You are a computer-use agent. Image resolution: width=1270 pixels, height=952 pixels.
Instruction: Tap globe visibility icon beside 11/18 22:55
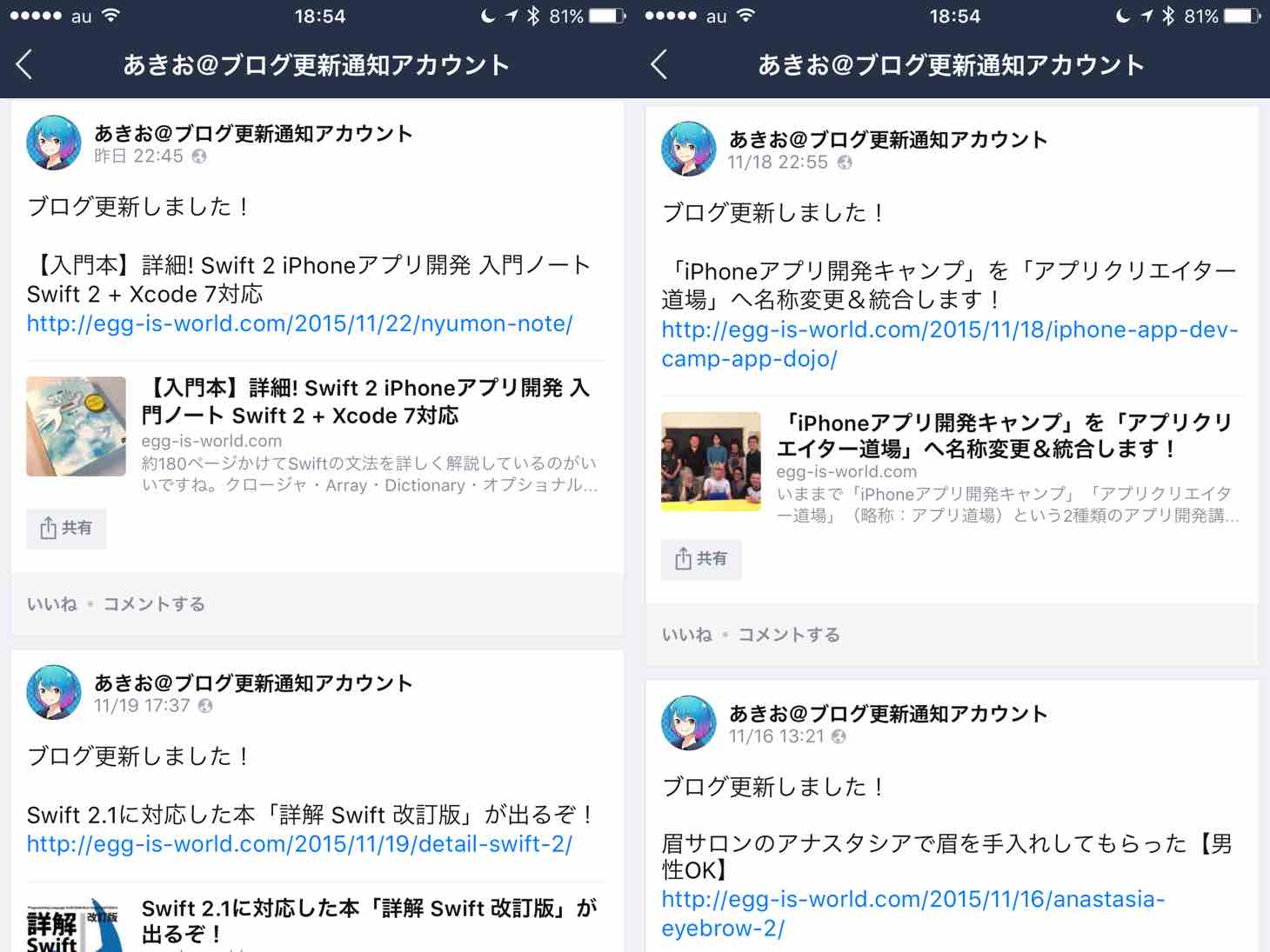(x=845, y=163)
